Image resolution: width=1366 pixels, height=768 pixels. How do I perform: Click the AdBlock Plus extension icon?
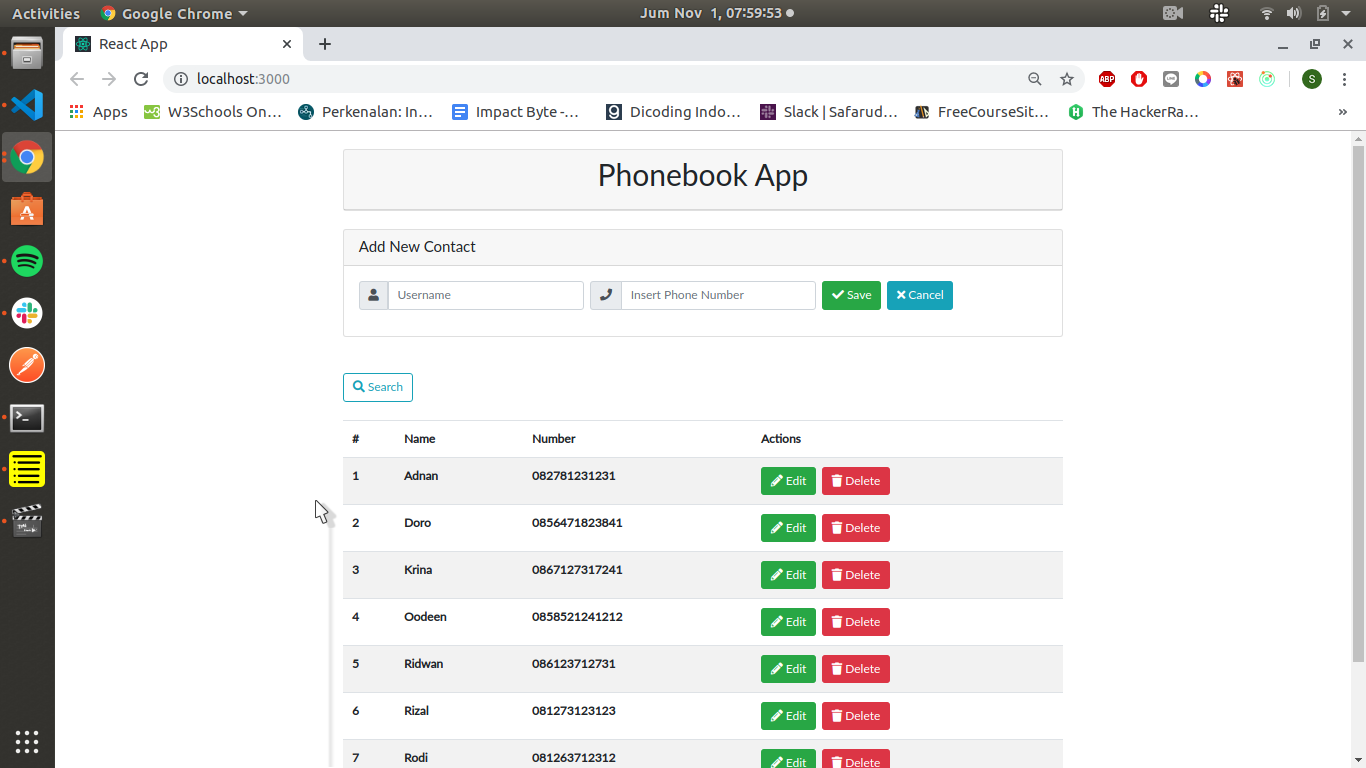1107,79
